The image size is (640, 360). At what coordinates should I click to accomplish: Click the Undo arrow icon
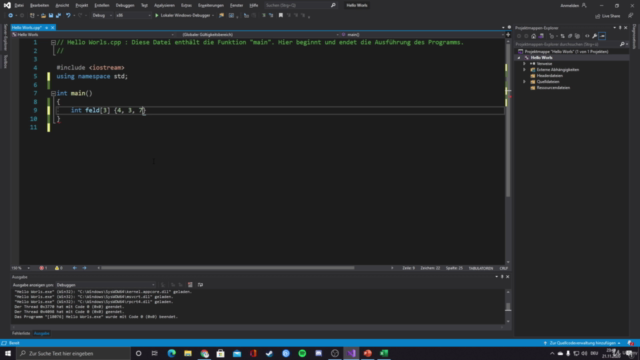click(68, 16)
